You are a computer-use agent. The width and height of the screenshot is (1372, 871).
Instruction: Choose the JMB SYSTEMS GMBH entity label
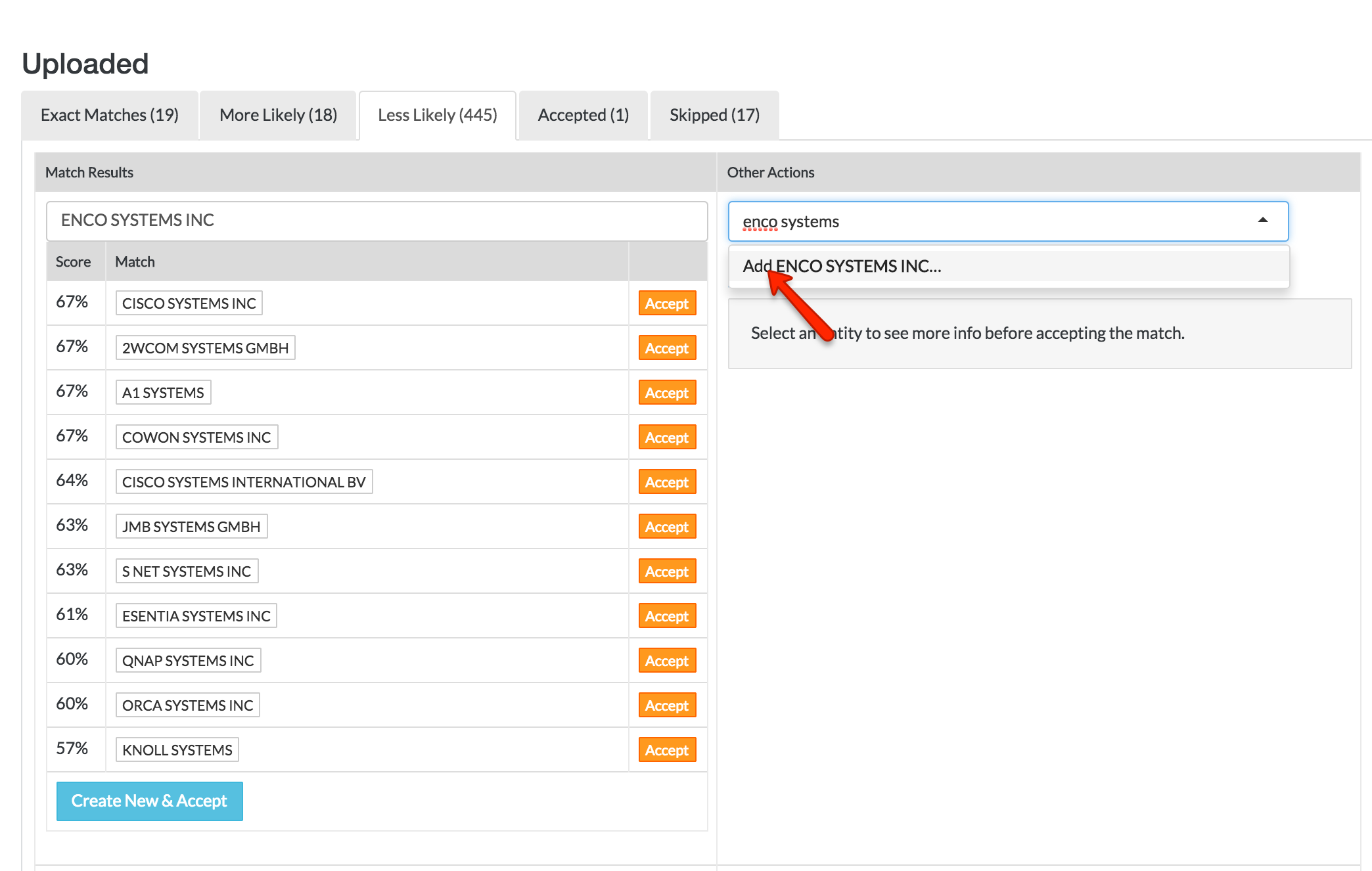point(191,527)
